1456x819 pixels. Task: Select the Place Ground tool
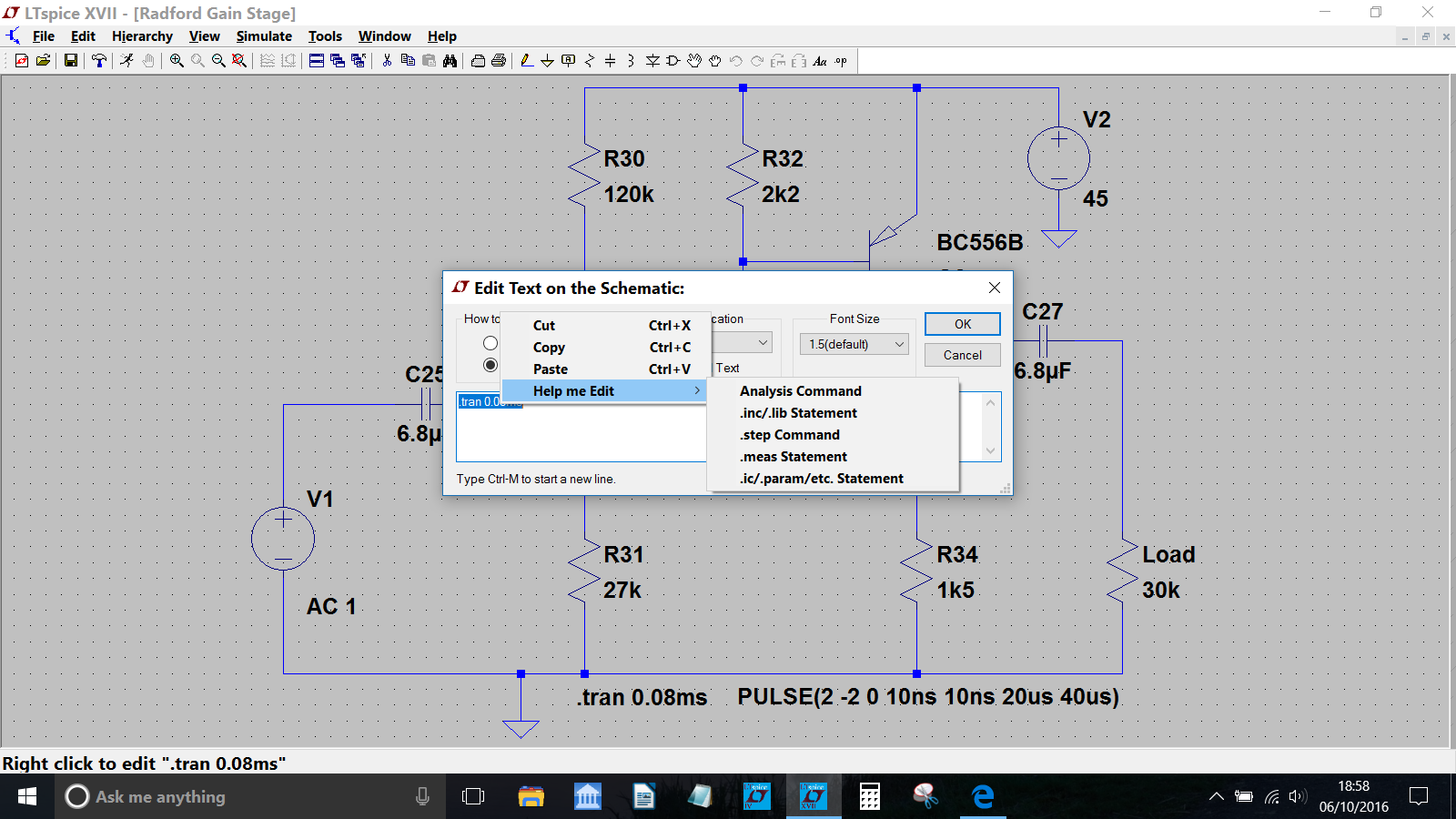point(547,61)
